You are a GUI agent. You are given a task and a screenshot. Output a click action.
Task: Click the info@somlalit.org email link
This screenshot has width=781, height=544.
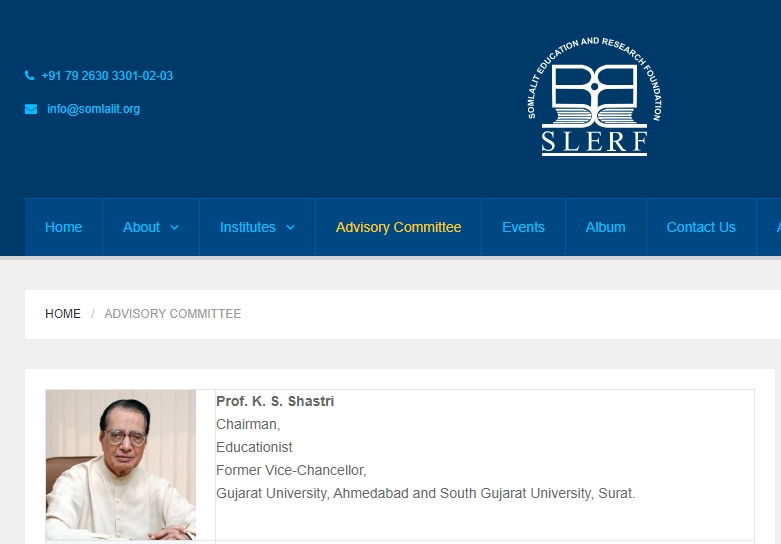coord(93,109)
